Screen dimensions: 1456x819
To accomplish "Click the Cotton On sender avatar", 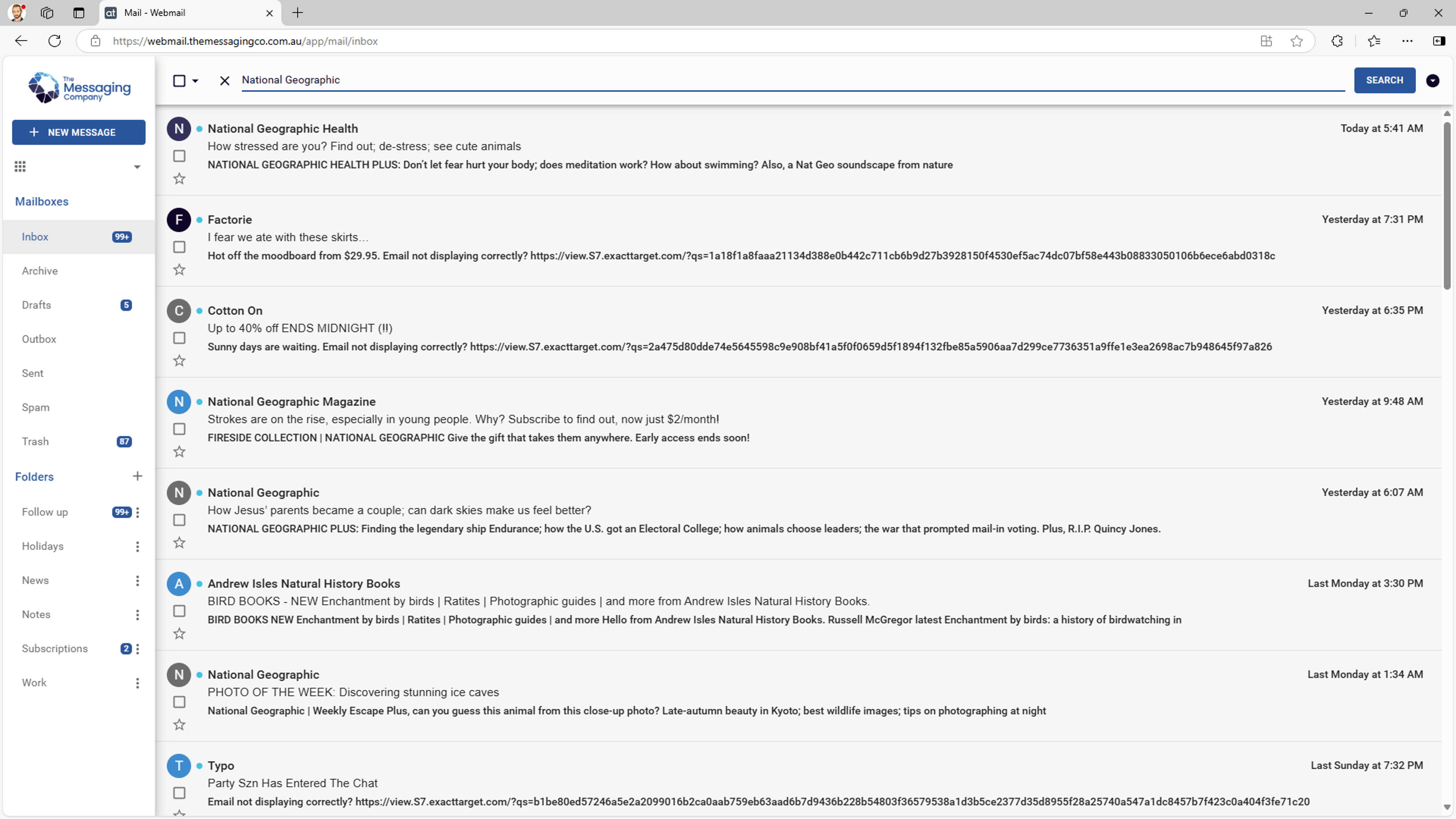I will (x=179, y=311).
